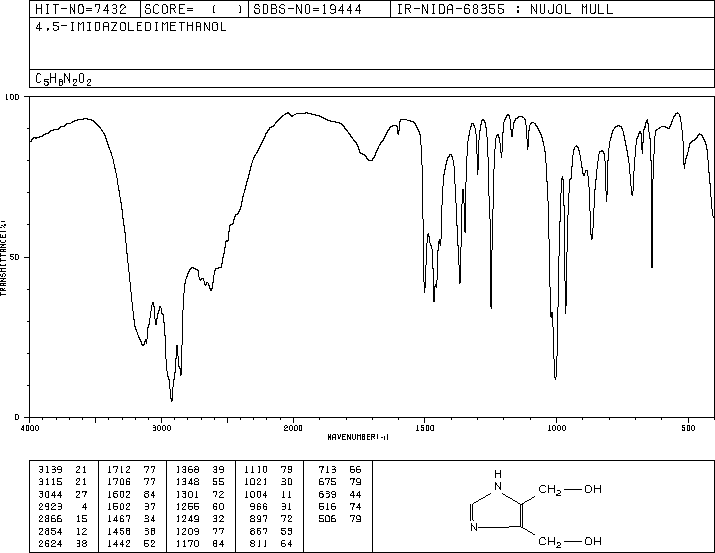The width and height of the screenshot is (715, 553).
Task: Select peak table entry 1348
Action: pos(187,481)
